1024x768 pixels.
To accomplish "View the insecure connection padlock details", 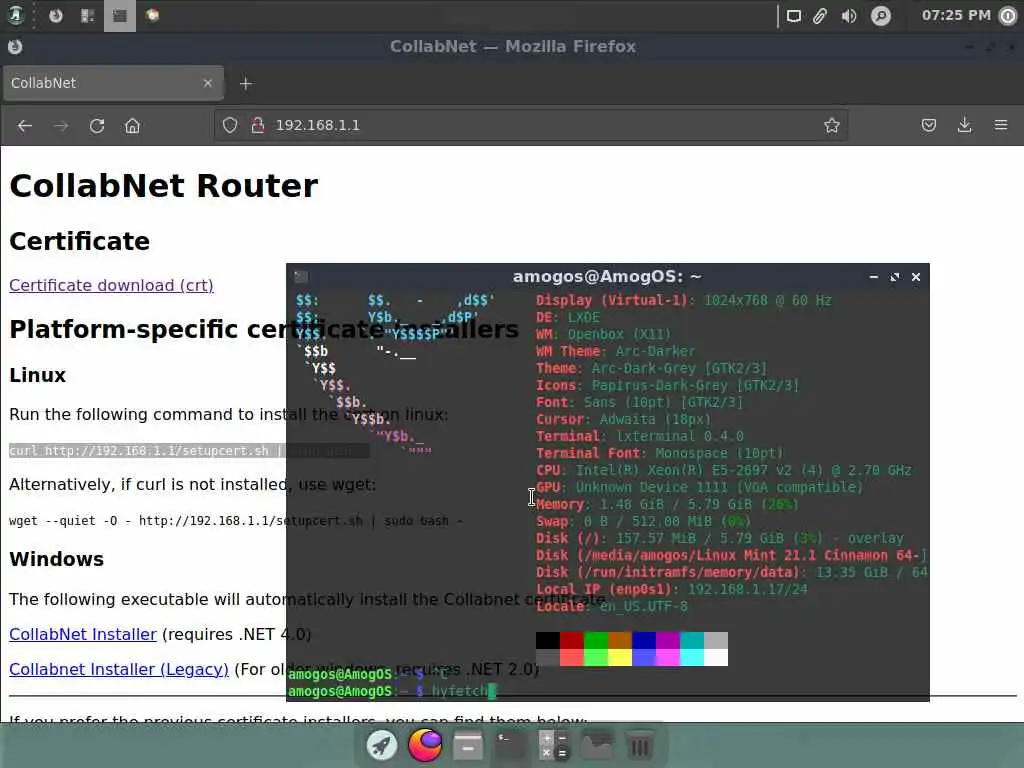I will [258, 125].
